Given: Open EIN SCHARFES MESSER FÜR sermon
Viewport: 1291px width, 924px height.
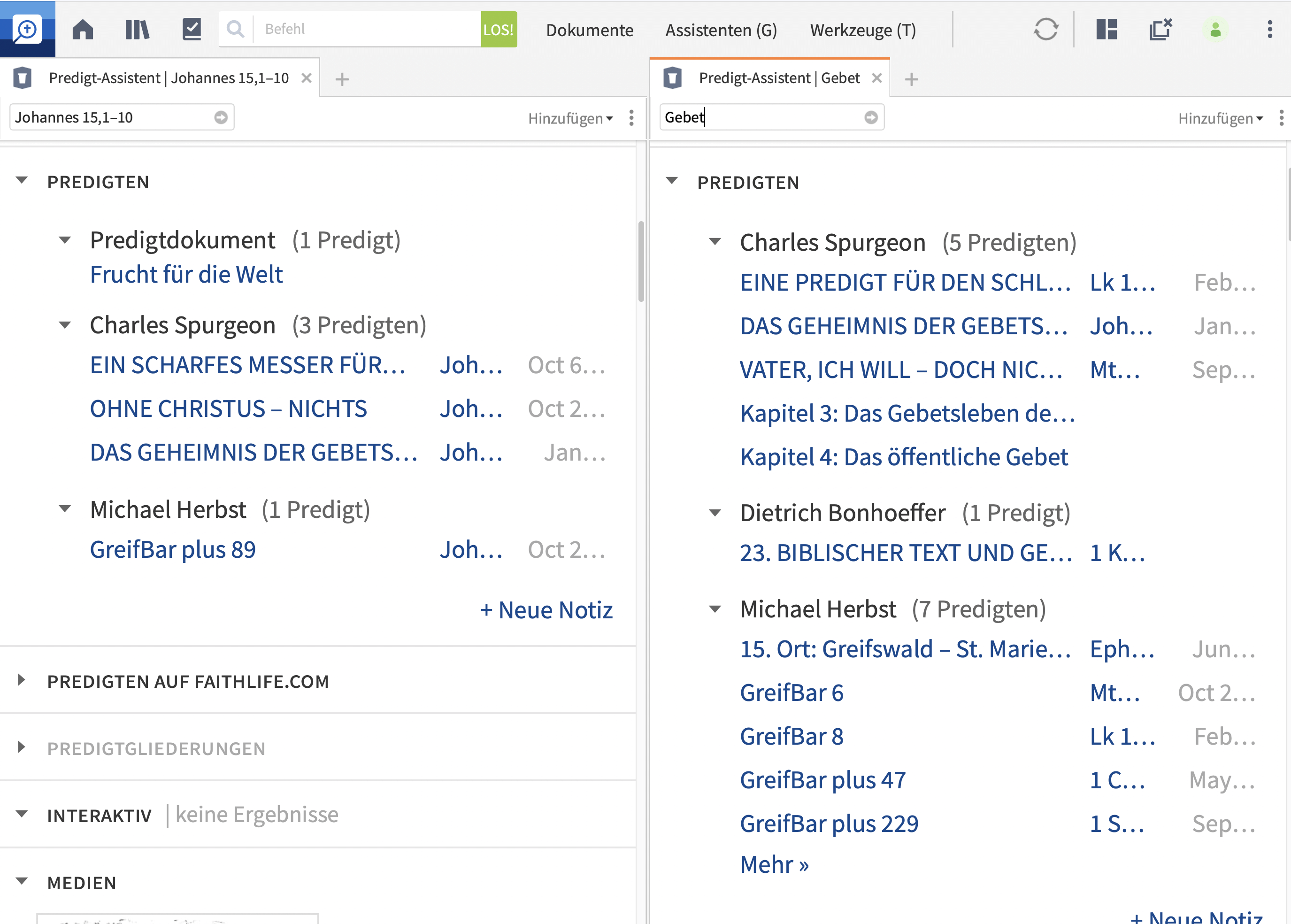Looking at the screenshot, I should pyautogui.click(x=248, y=365).
